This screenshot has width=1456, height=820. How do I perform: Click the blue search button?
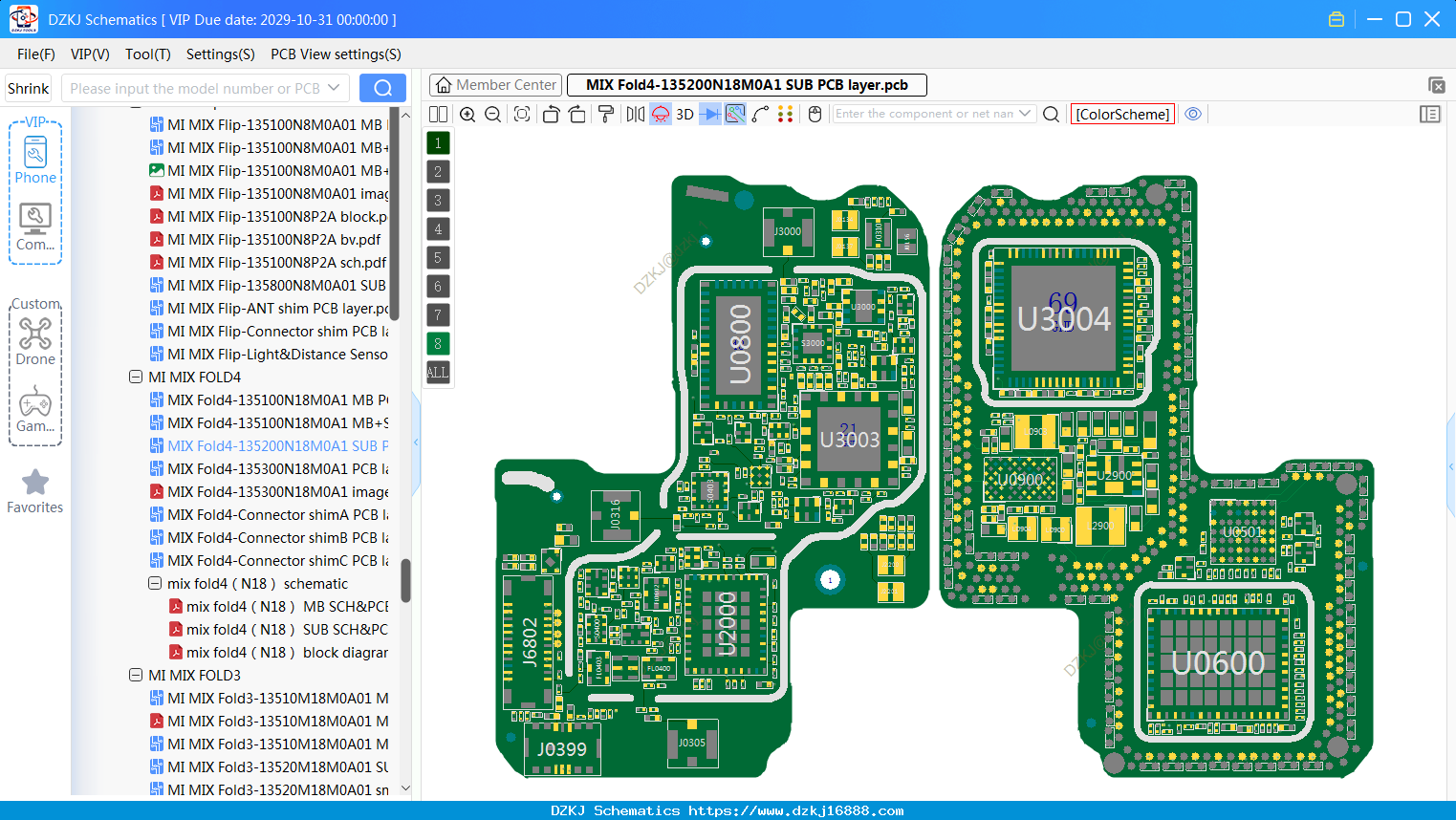382,88
